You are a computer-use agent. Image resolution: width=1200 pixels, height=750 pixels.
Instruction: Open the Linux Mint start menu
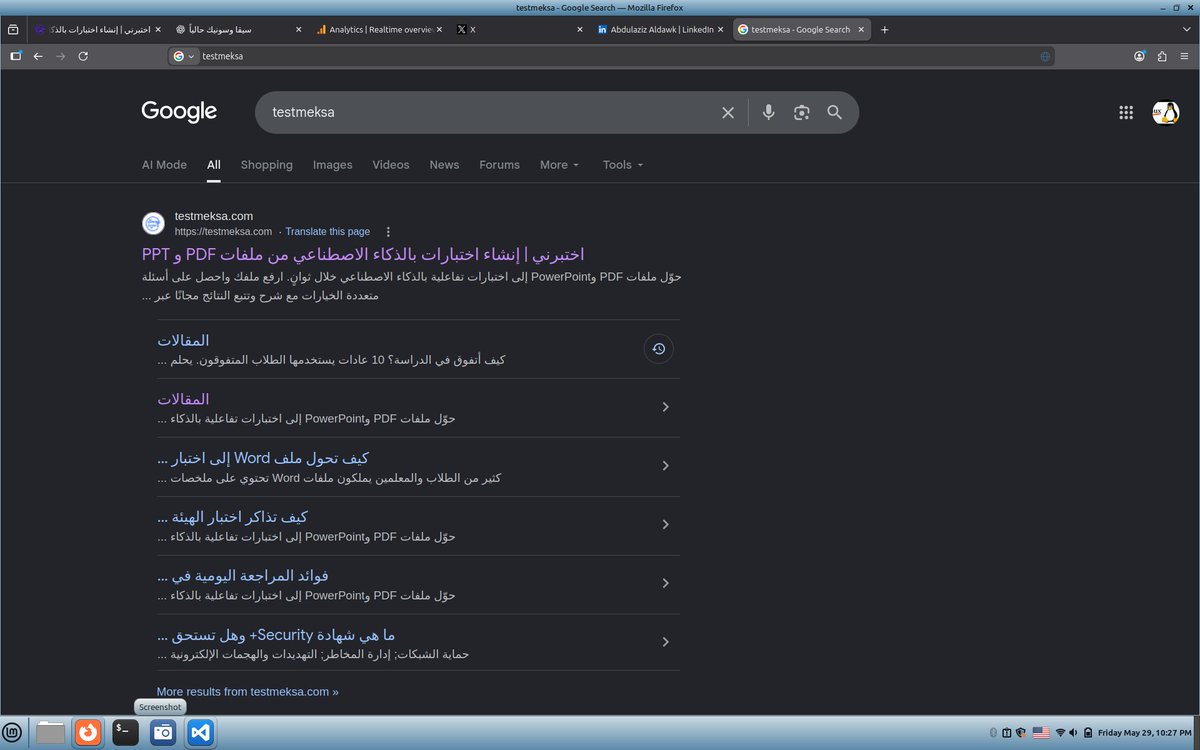[12, 733]
